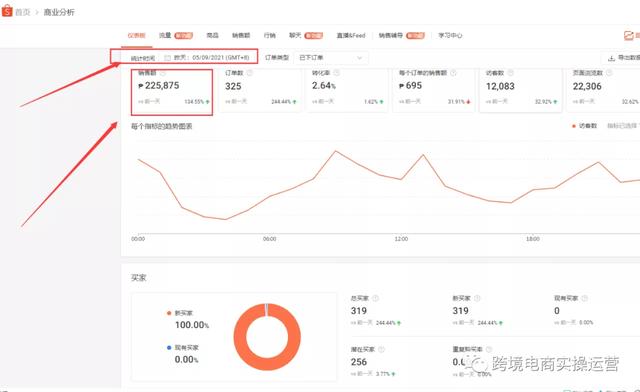Click the 00:00 time axis label
640x392 pixels.
[x=138, y=239]
